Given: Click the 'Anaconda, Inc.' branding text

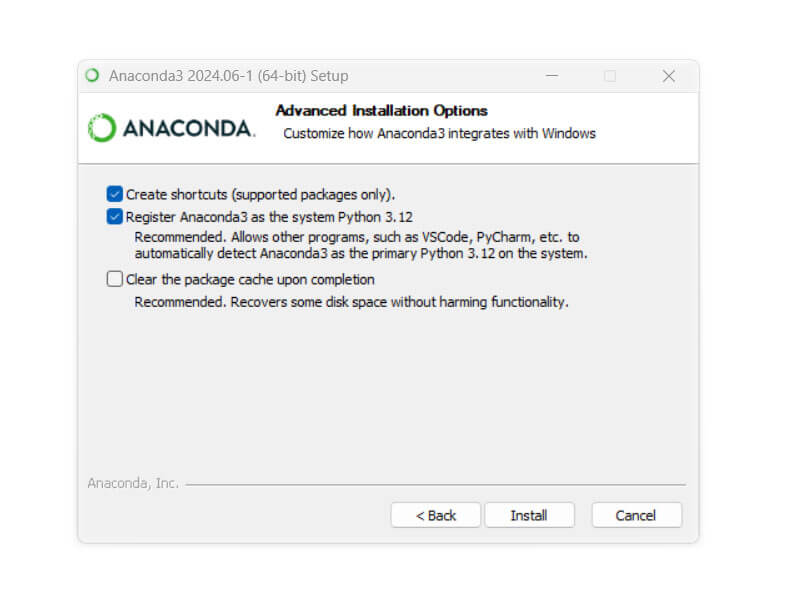Looking at the screenshot, I should pos(133,483).
